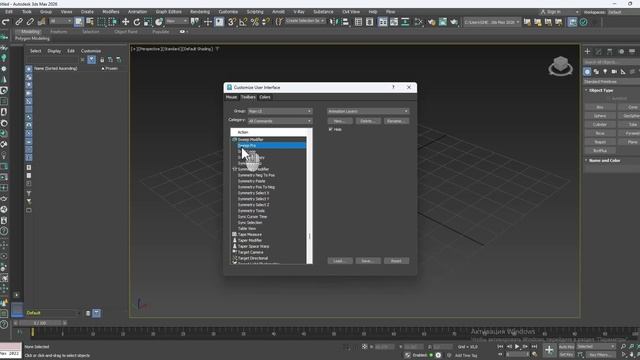Select the Lights category icon
Screen dimensions: 640x360
click(605, 71)
